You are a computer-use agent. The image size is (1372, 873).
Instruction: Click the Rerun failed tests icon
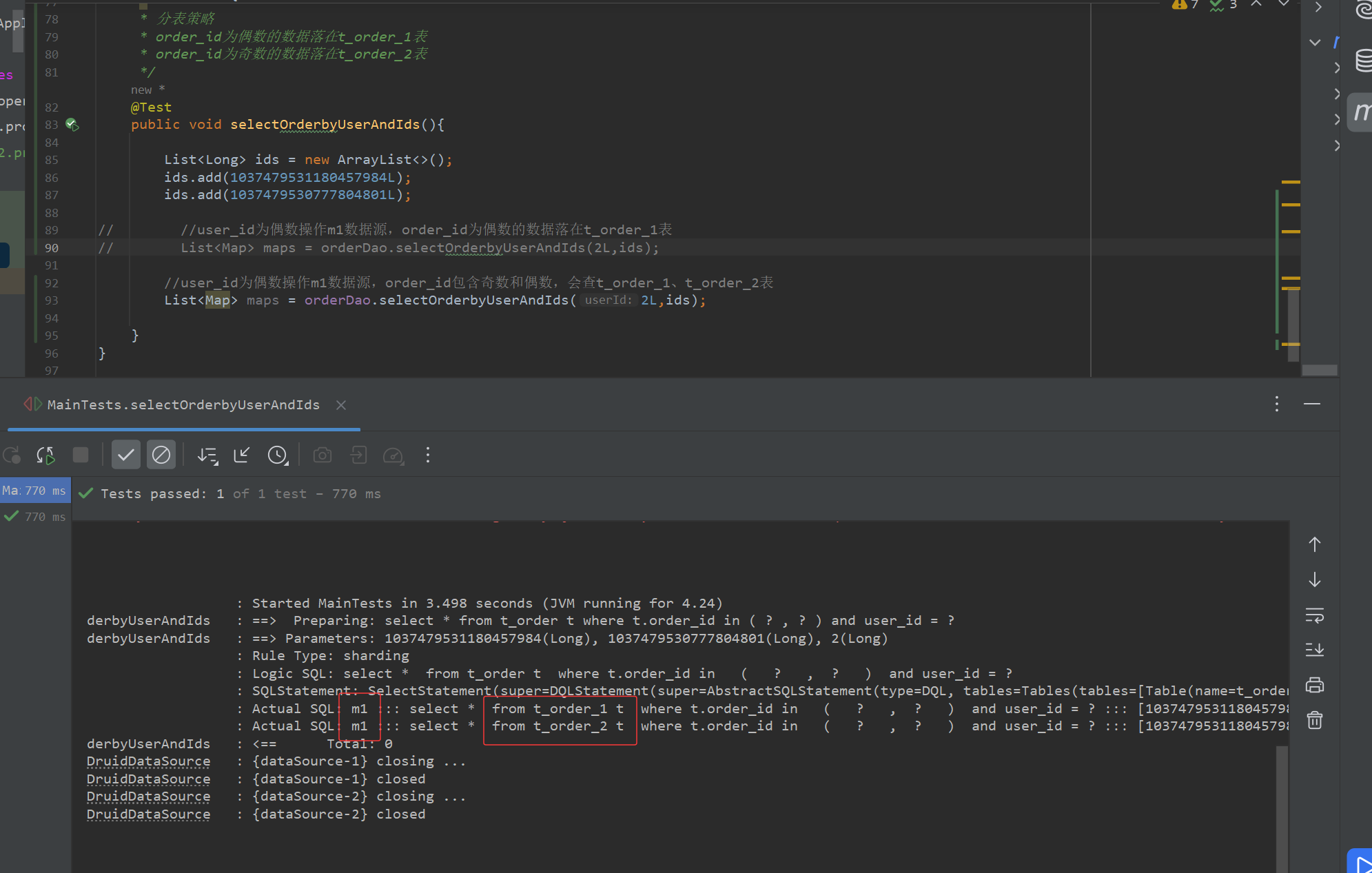tap(45, 455)
